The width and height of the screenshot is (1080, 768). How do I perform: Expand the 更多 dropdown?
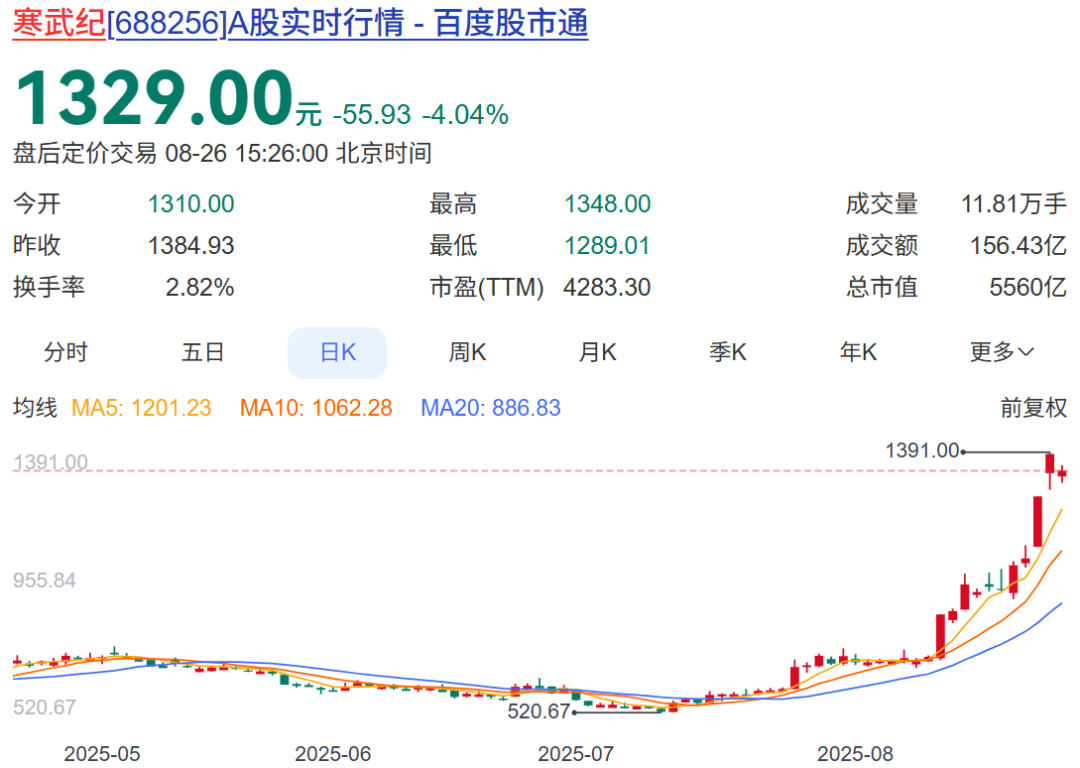(1002, 352)
